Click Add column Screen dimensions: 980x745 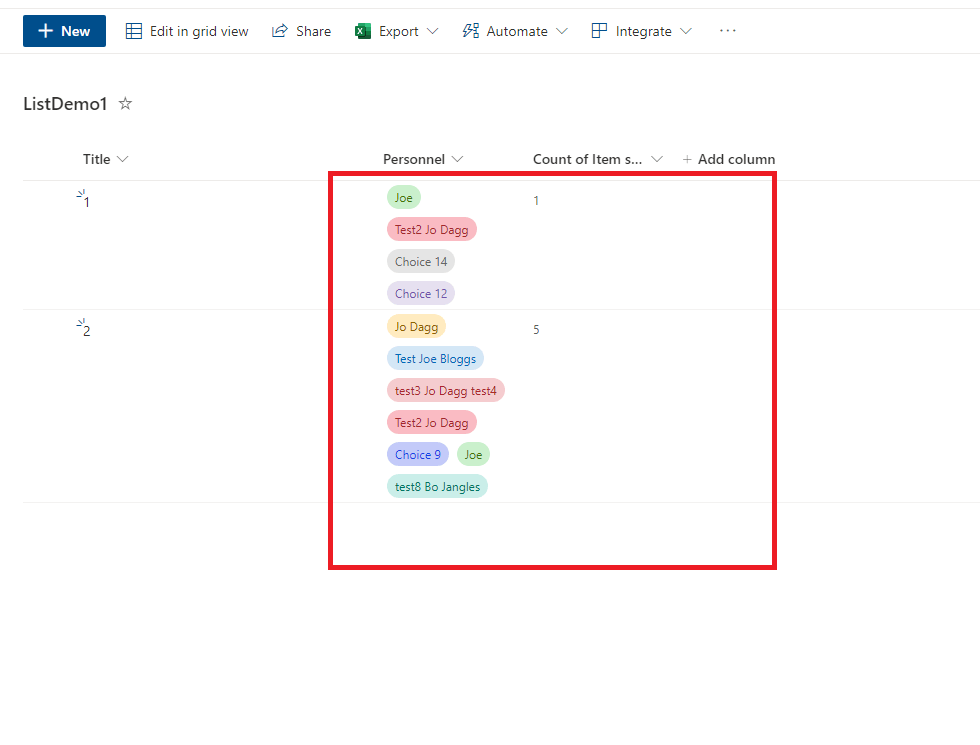click(x=729, y=159)
